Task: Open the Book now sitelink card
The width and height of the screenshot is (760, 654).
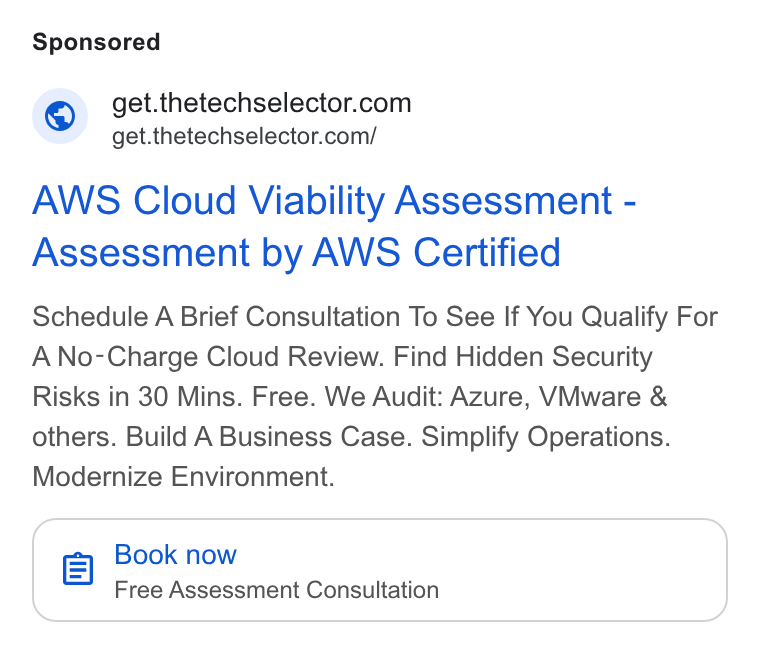Action: click(380, 570)
